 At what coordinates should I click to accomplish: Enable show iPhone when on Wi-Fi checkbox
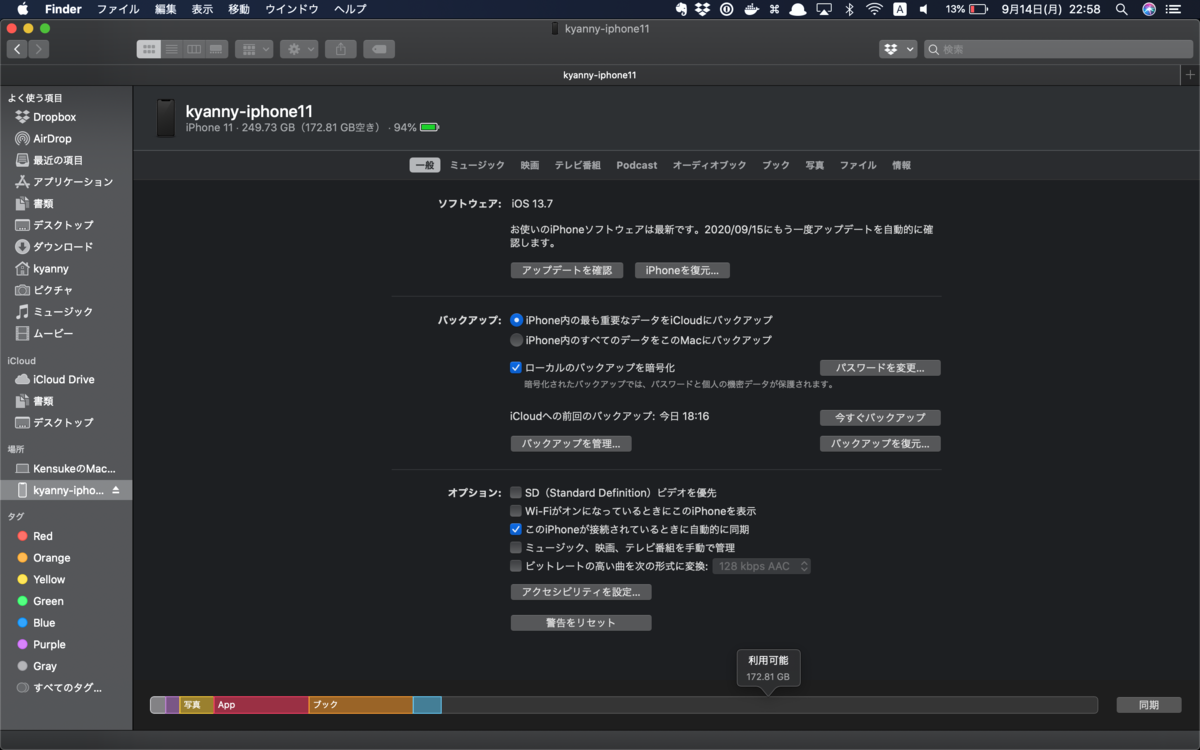516,511
